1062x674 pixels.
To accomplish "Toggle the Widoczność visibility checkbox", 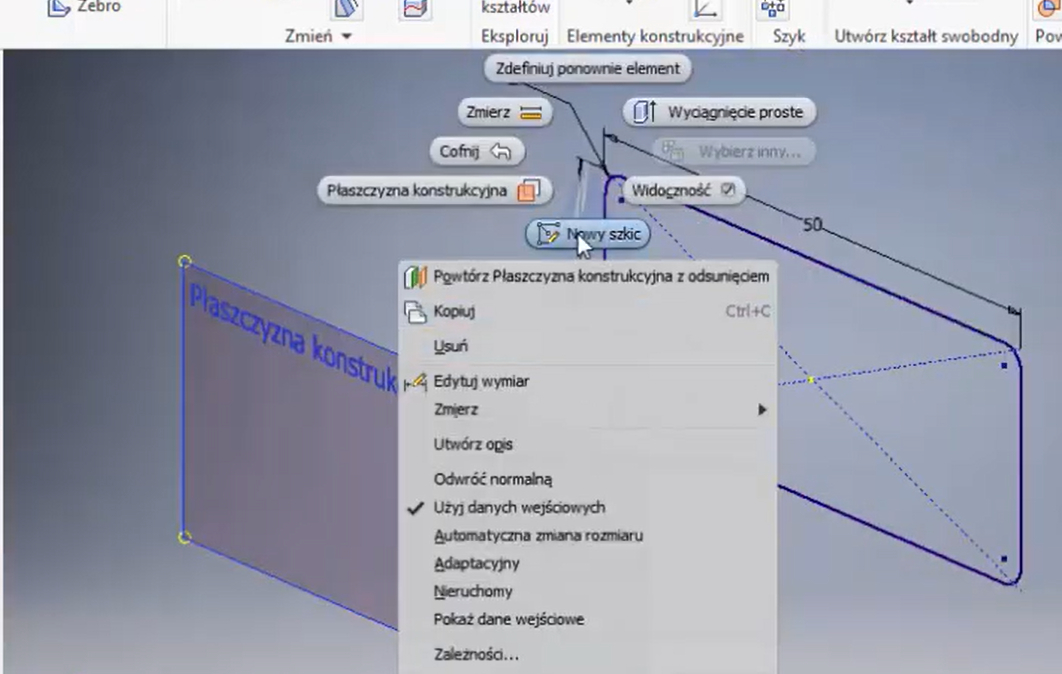I will pos(728,190).
